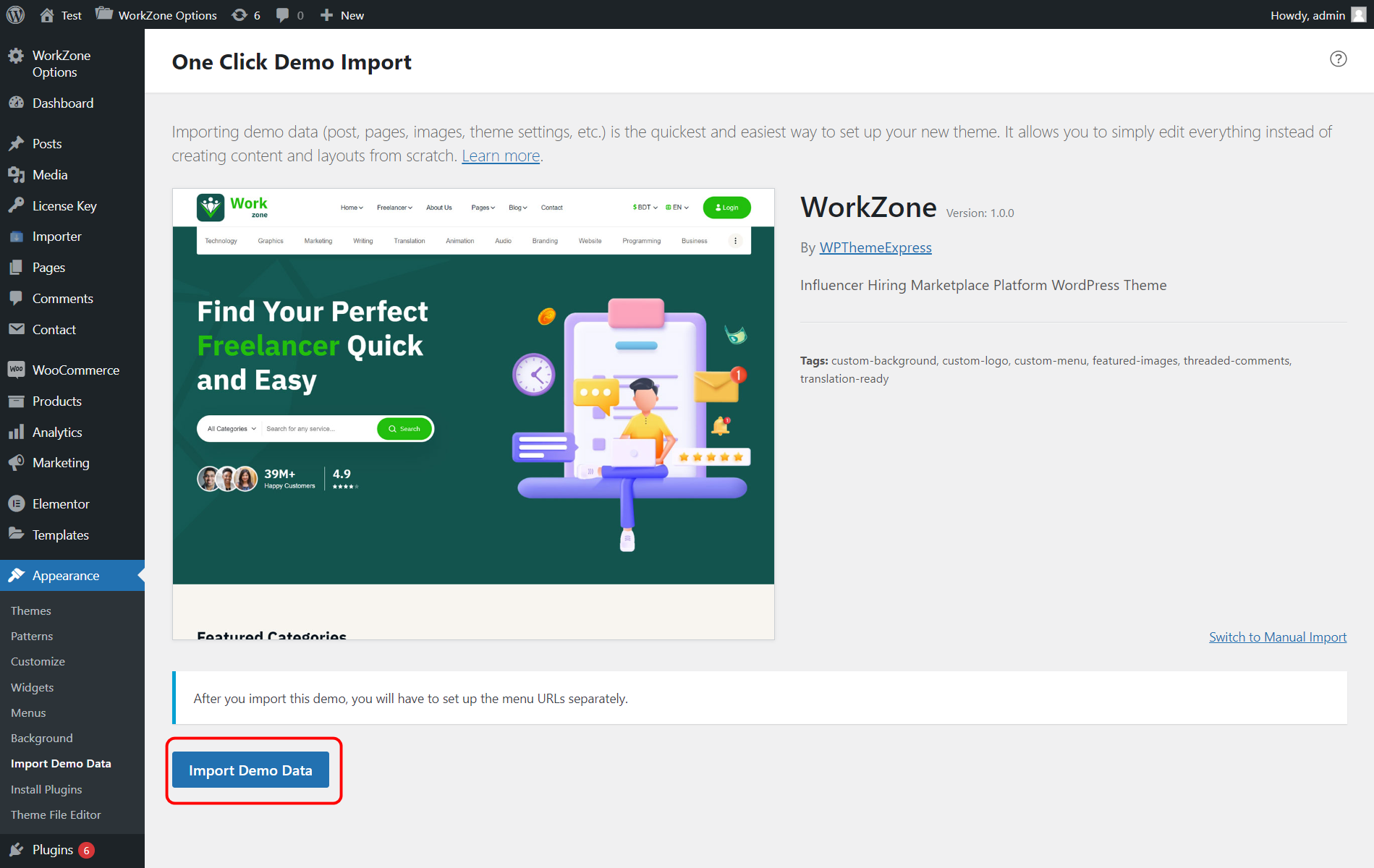The width and height of the screenshot is (1374, 868).
Task: Open the WPThemeExpress author link
Action: click(x=875, y=247)
